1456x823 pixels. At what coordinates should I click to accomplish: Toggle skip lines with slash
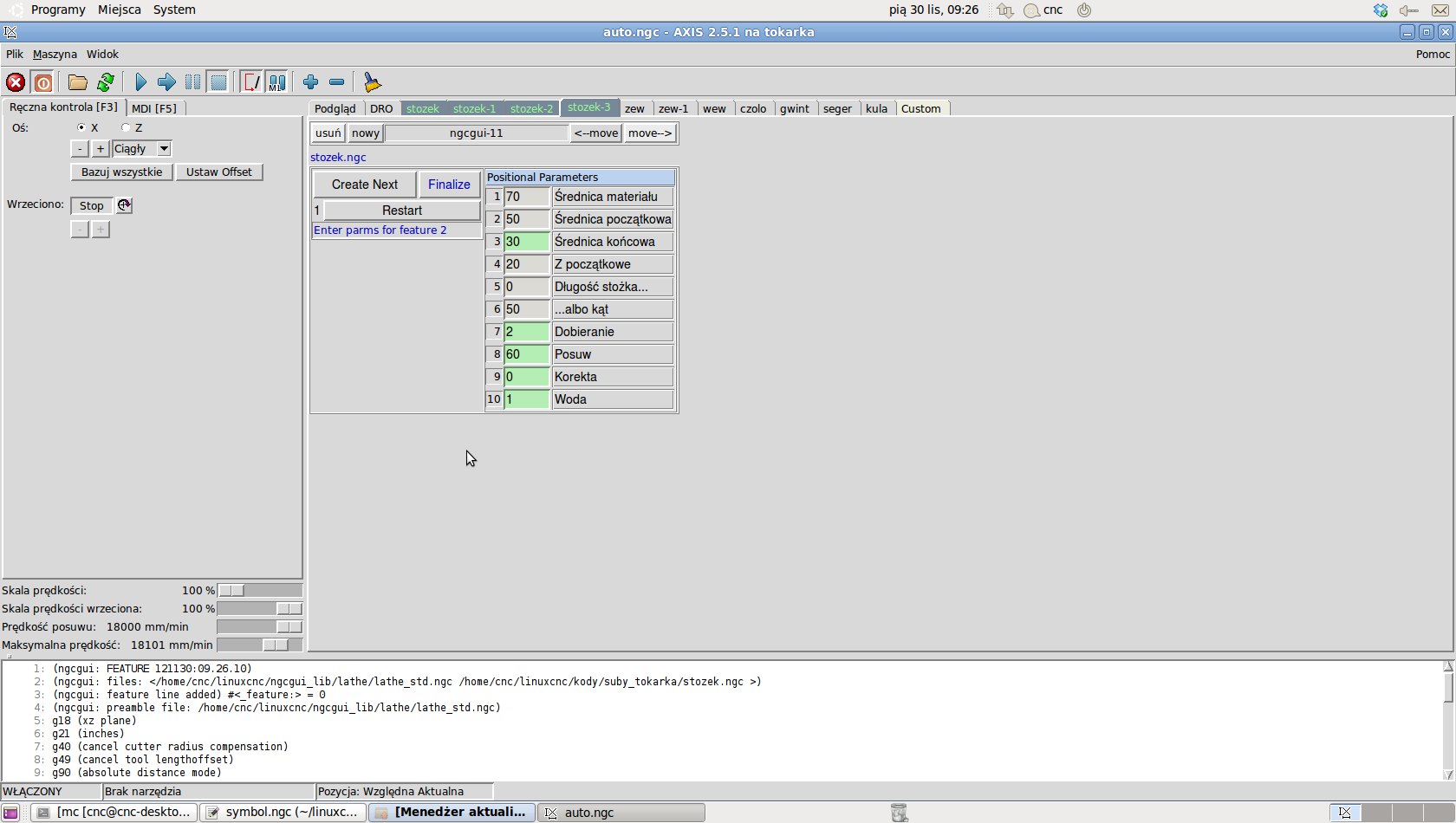click(x=251, y=82)
